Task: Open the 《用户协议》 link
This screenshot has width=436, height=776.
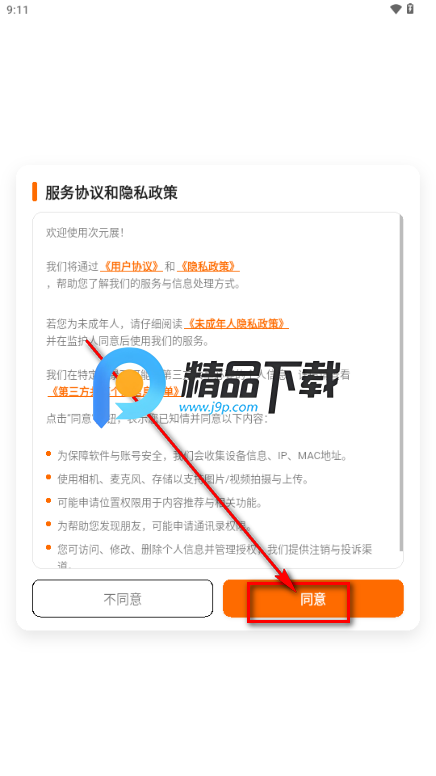Action: [x=131, y=266]
